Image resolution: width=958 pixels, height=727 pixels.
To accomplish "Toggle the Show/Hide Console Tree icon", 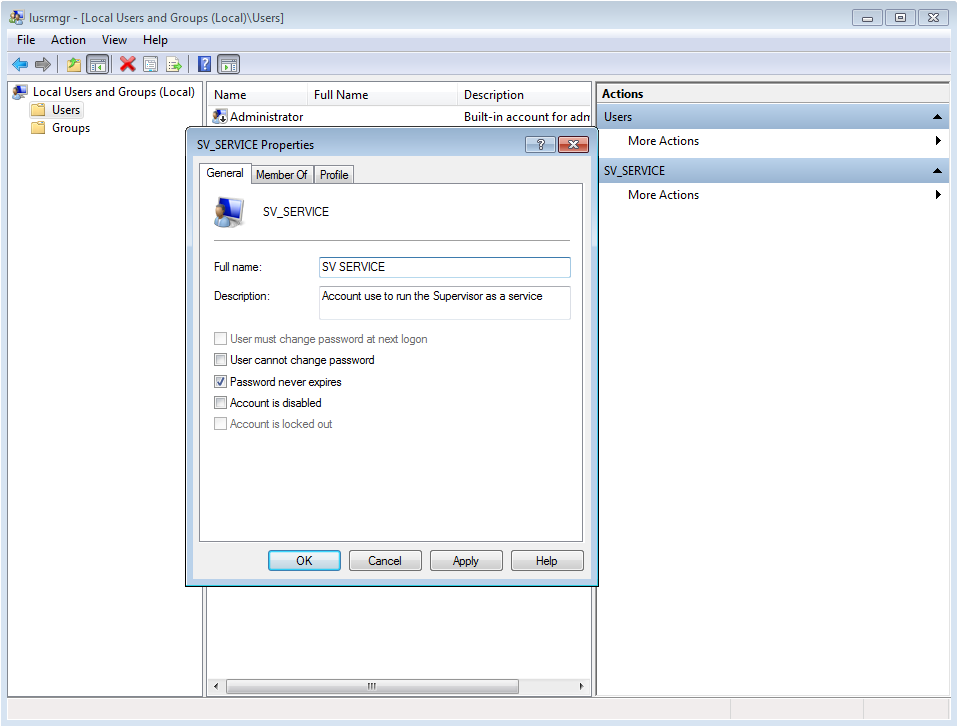I will coord(97,64).
